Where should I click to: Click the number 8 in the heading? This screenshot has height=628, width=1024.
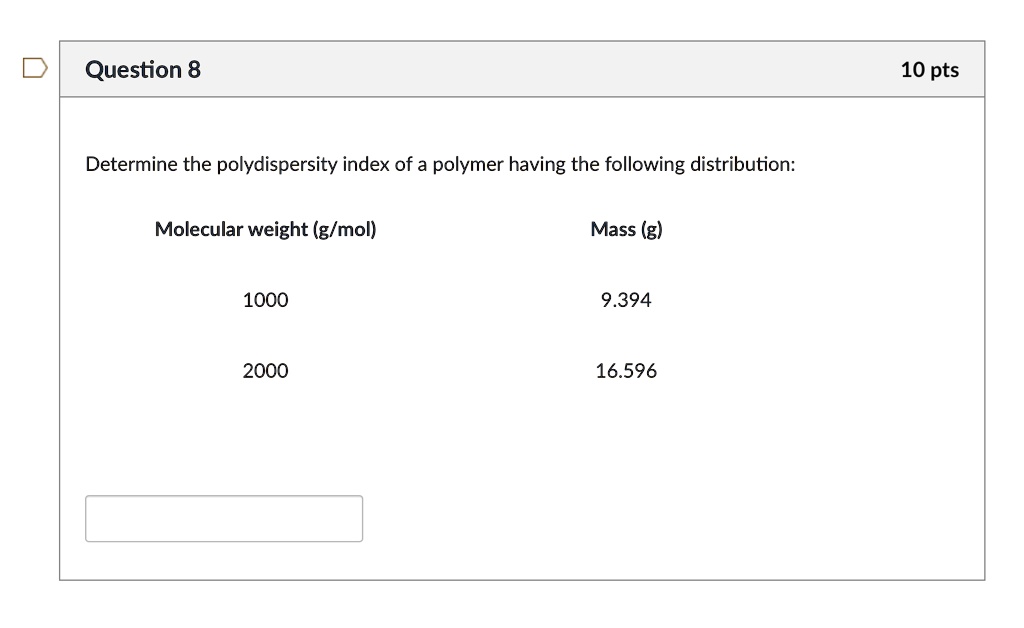pyautogui.click(x=194, y=69)
